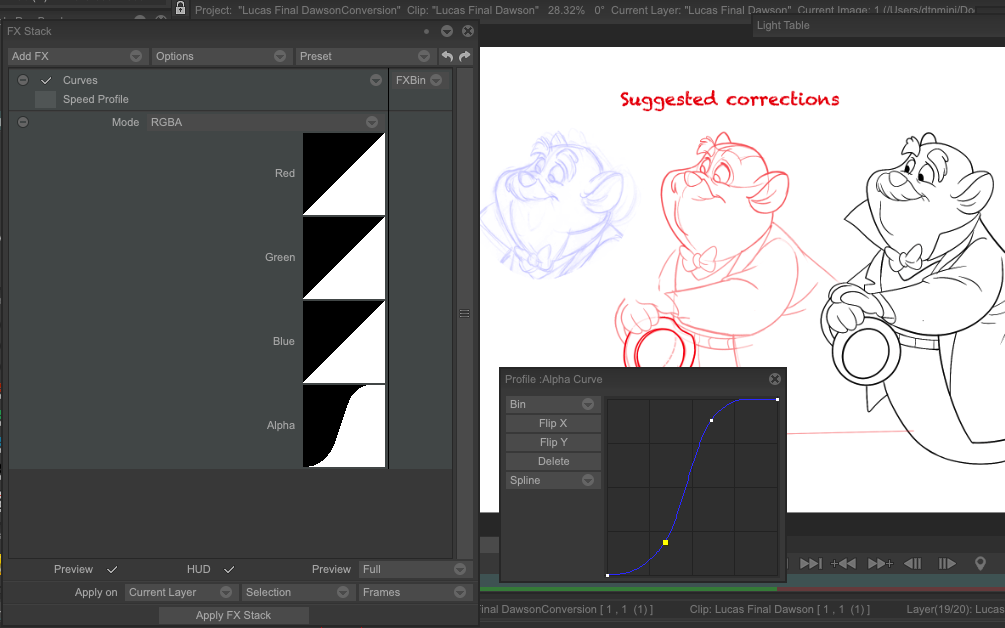Image resolution: width=1005 pixels, height=628 pixels.
Task: Open the Red channel curve thumbnail
Action: pos(344,174)
